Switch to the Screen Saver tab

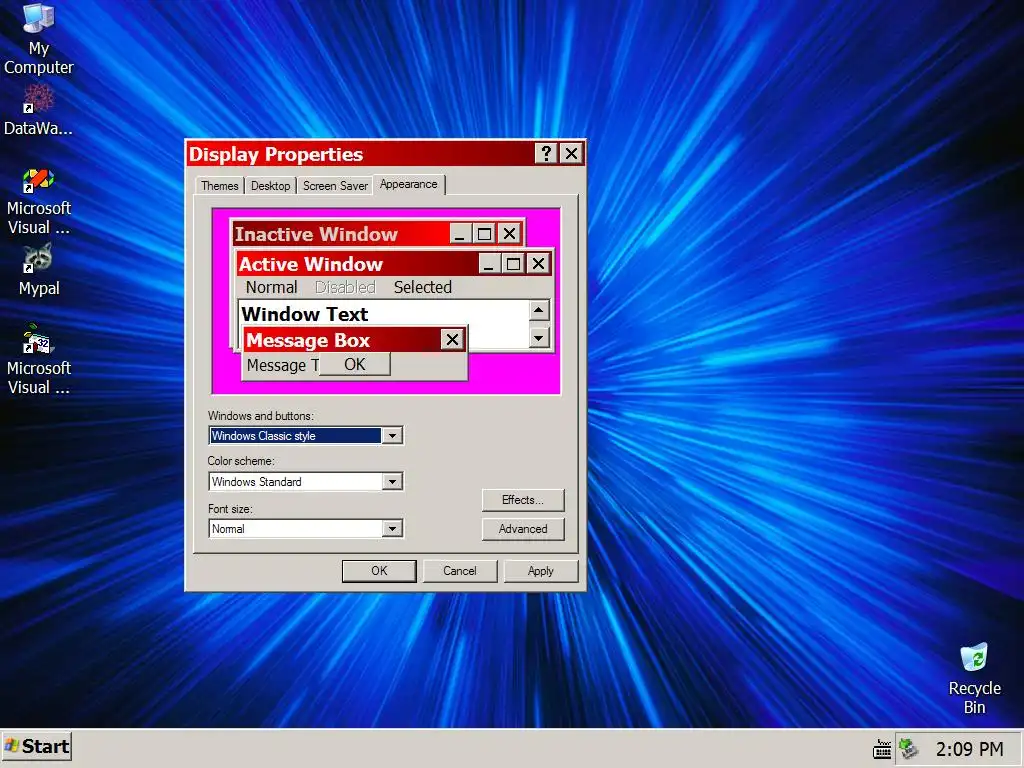pyautogui.click(x=335, y=185)
